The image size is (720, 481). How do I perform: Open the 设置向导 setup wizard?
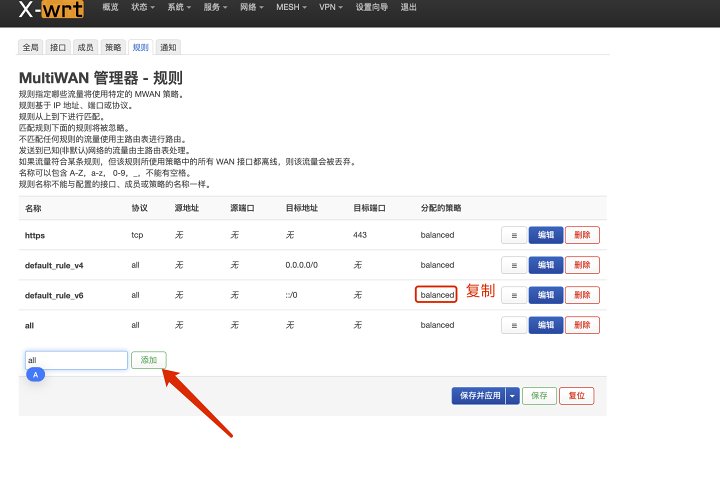[371, 7]
